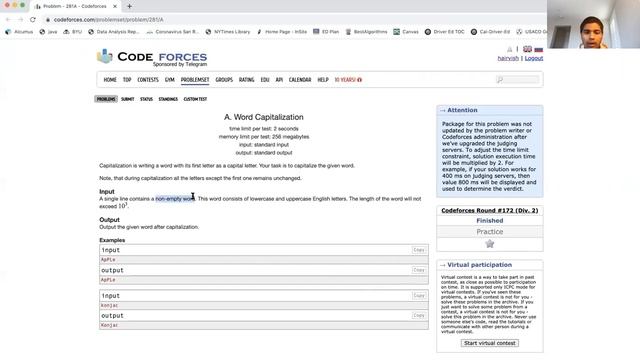
Task: Click the Attention sidebar header
Action: (x=462, y=110)
